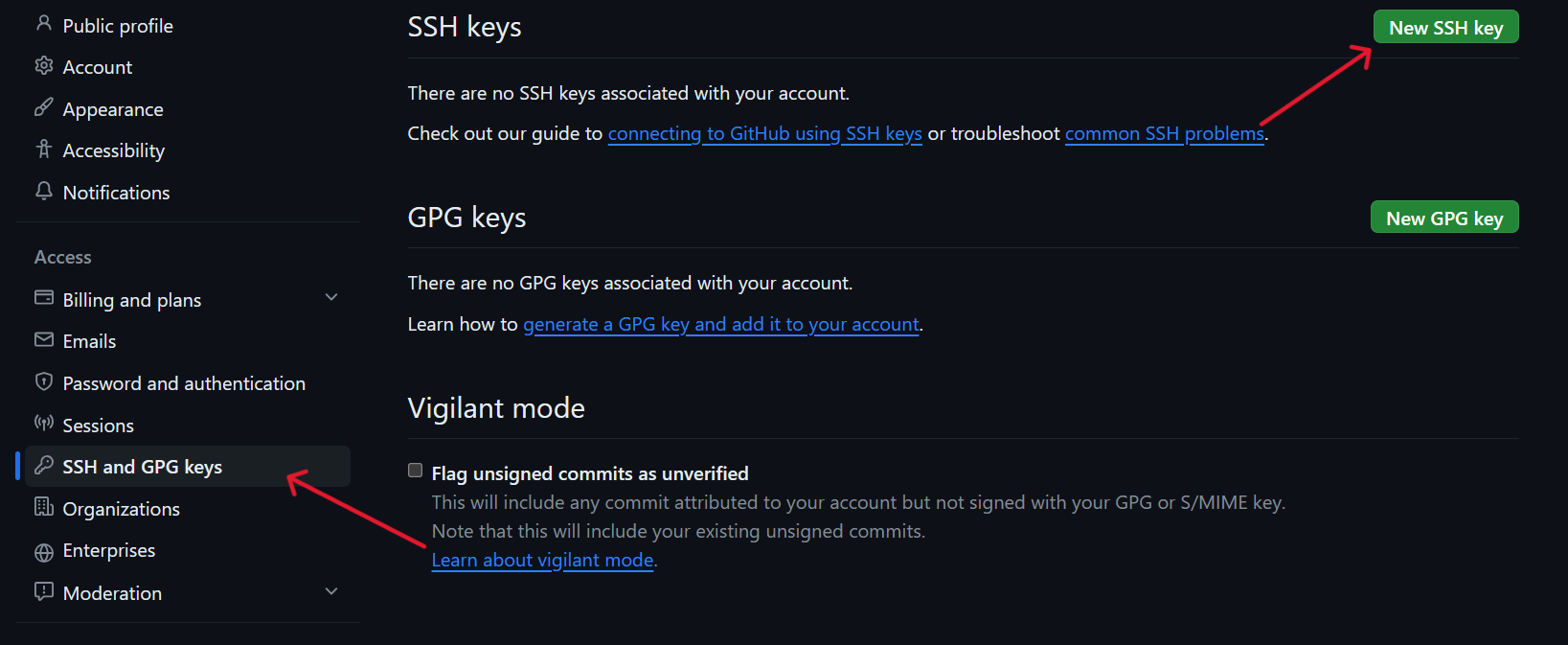Expand the Billing and plans chevron

(x=331, y=298)
